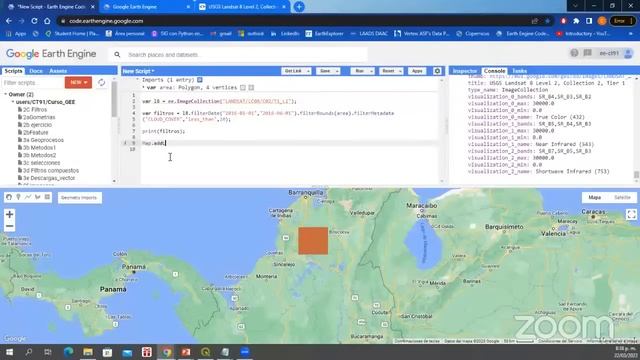Open the help menu icon
Viewport: 640px width, 360px height.
click(574, 53)
